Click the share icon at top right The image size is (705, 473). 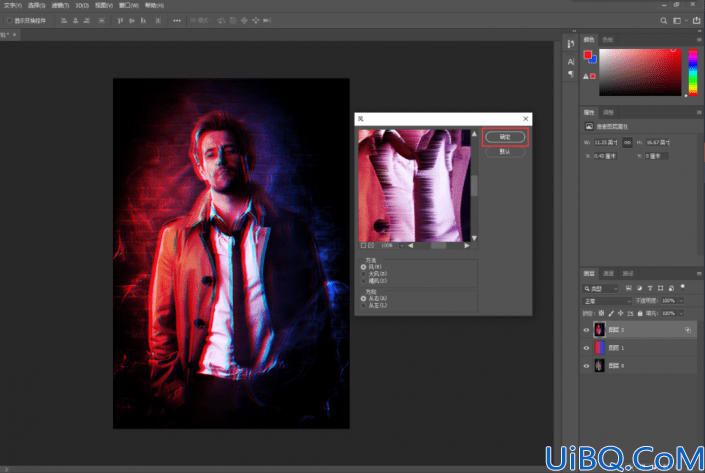tap(696, 21)
